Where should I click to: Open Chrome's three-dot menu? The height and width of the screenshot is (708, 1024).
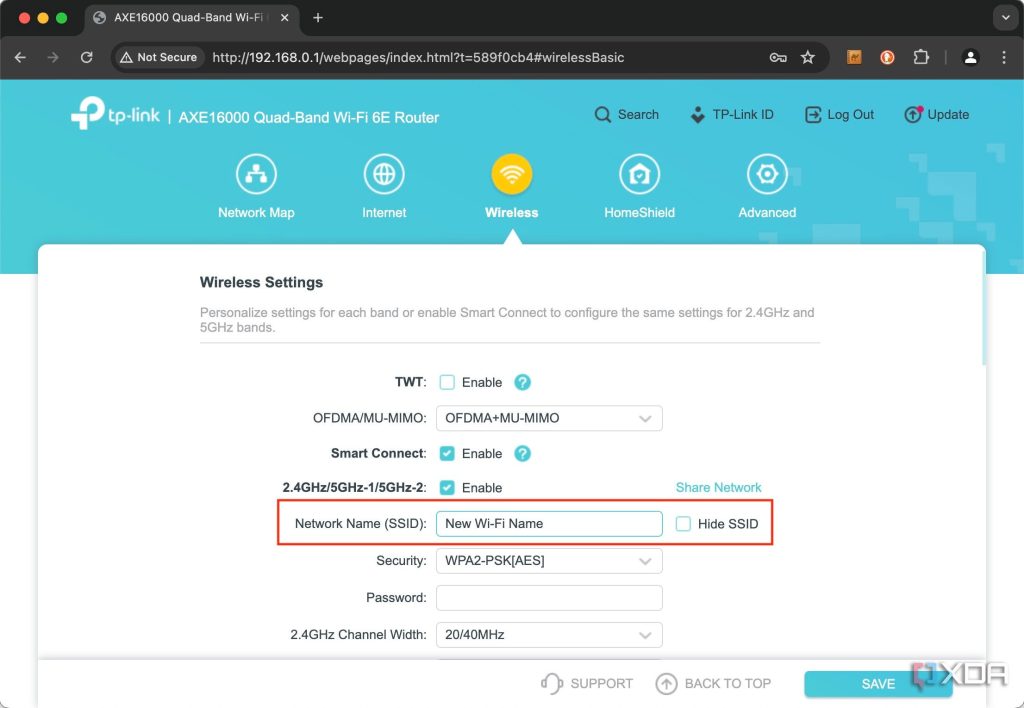pos(1004,57)
